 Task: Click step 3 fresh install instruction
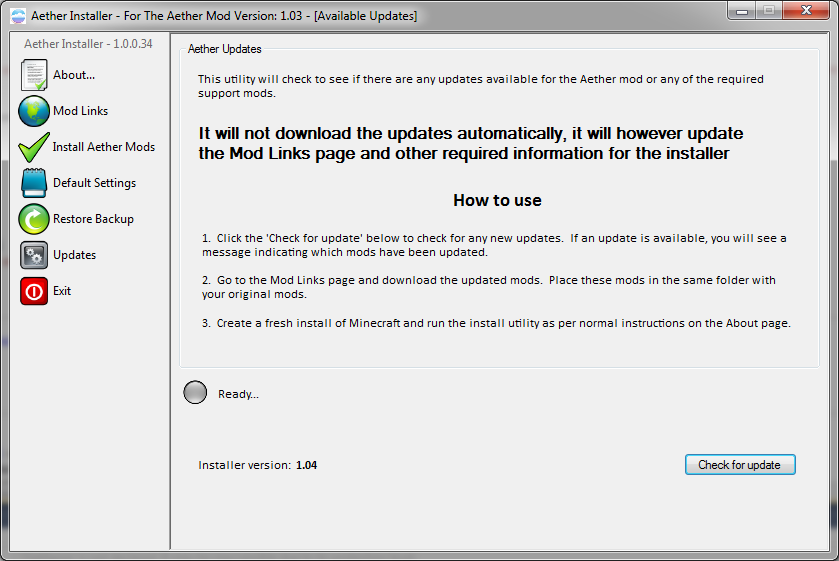point(496,323)
